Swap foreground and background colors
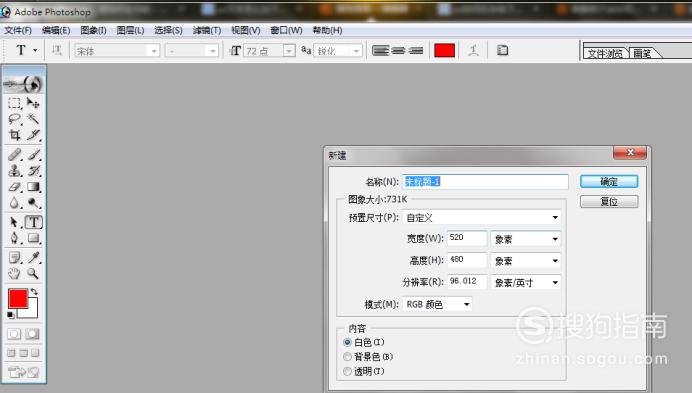Viewport: 692px width, 393px height. pyautogui.click(x=34, y=291)
